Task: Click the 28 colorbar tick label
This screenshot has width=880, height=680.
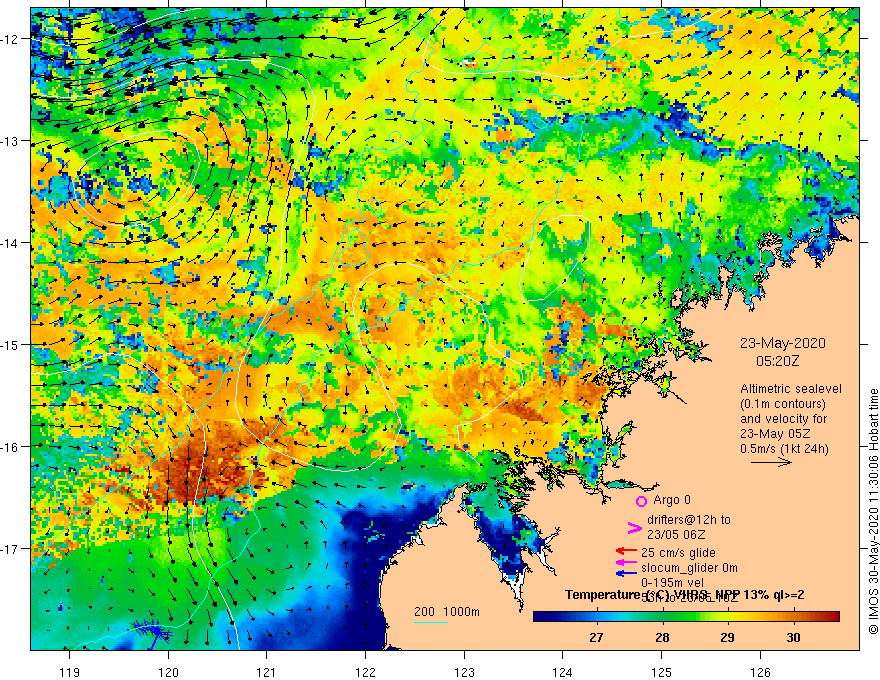Action: click(663, 637)
